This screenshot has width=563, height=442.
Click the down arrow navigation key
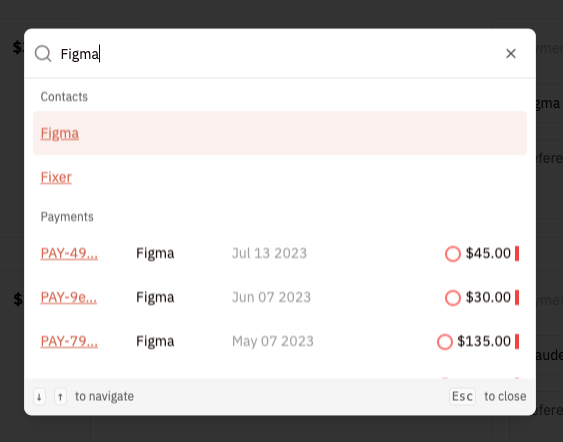click(x=39, y=396)
